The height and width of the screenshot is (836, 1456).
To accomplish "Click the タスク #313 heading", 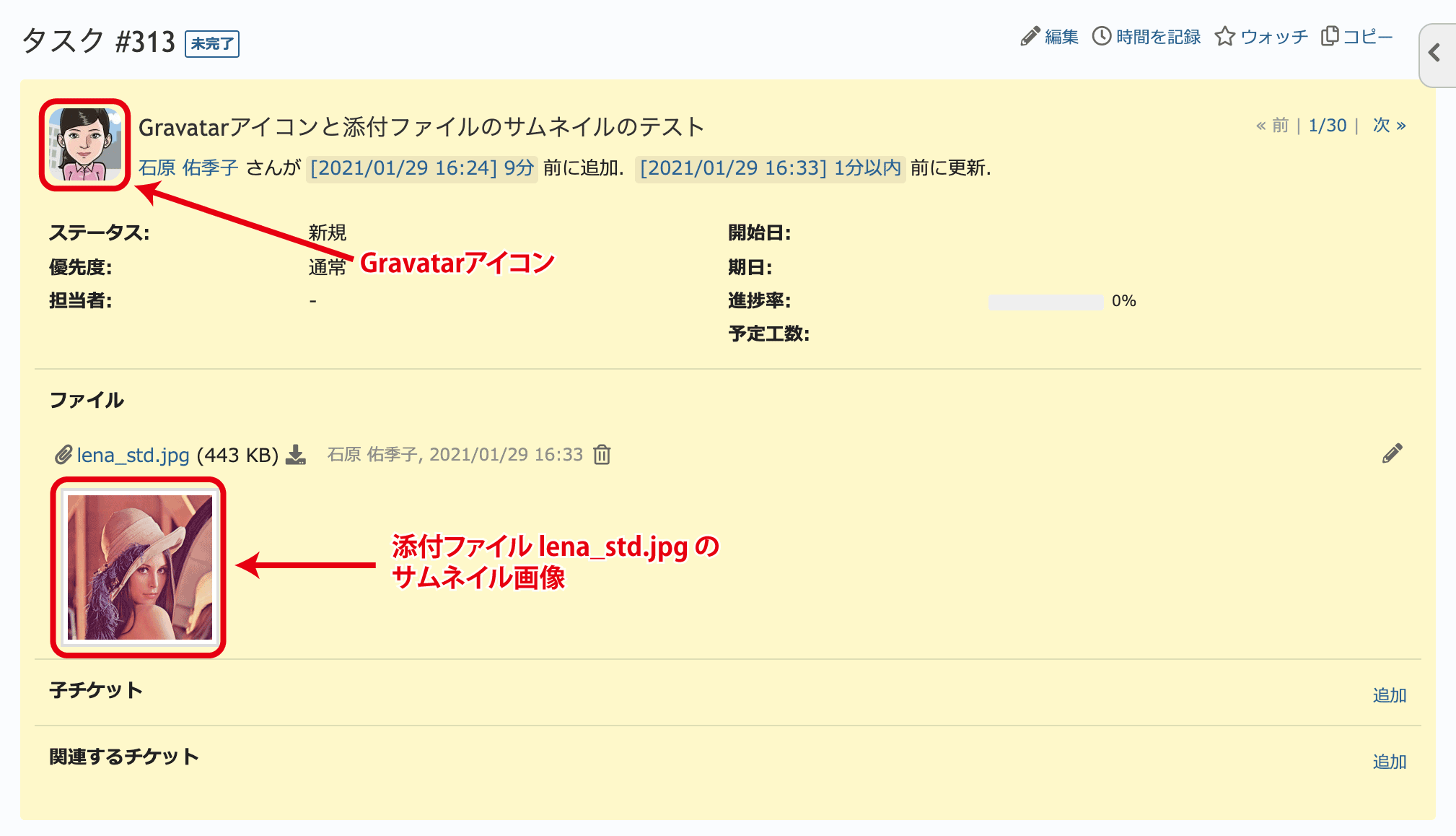I will [x=98, y=41].
